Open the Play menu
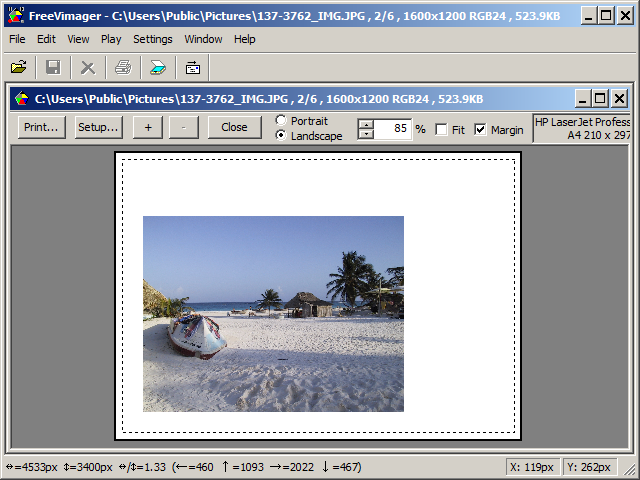Image resolution: width=640 pixels, height=480 pixels. (x=111, y=39)
